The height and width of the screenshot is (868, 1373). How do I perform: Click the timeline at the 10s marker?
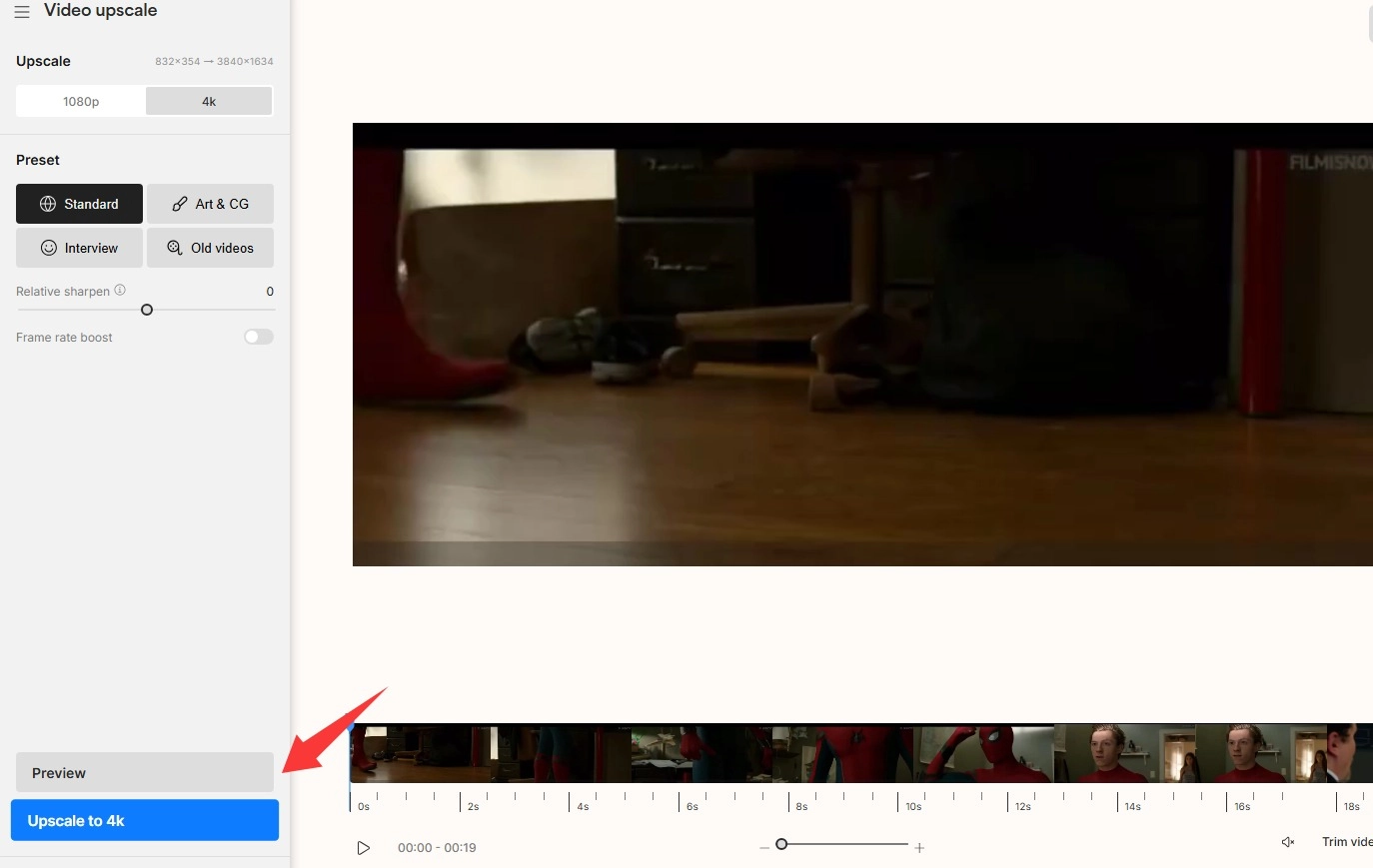(898, 801)
